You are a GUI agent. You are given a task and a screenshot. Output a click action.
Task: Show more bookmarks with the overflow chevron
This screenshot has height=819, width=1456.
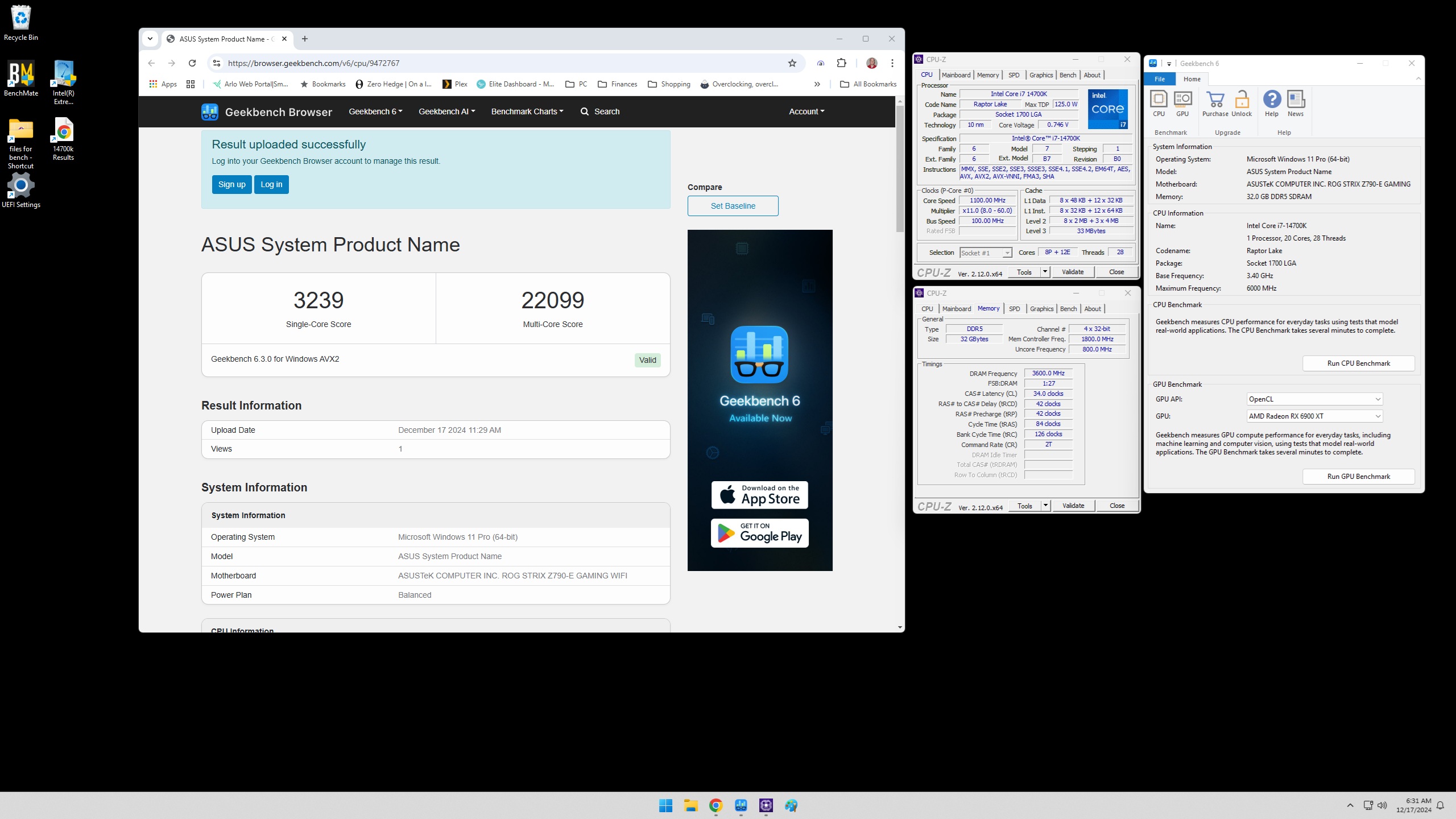(x=817, y=84)
